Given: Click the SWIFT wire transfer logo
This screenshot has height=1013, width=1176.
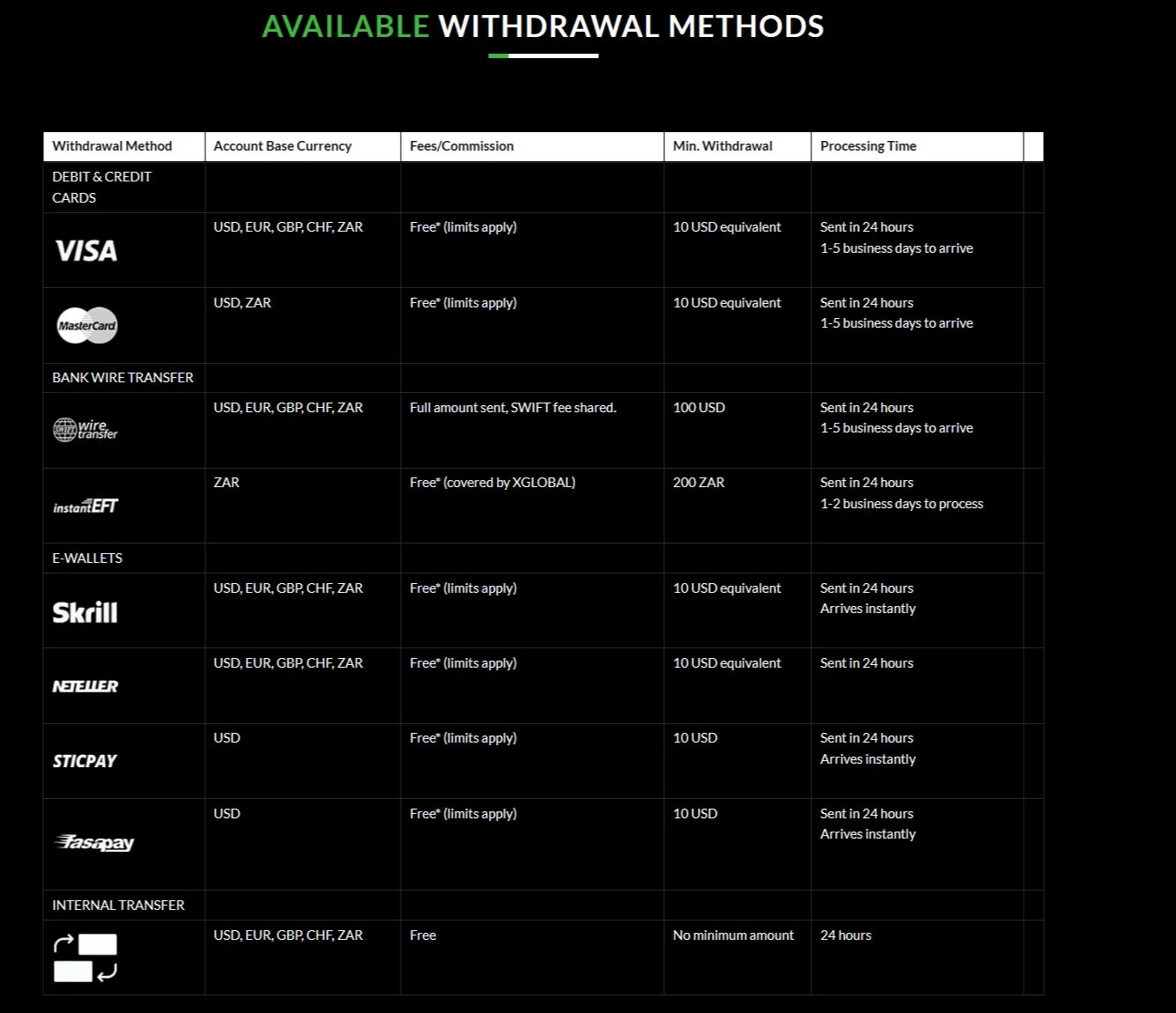Looking at the screenshot, I should click(85, 429).
